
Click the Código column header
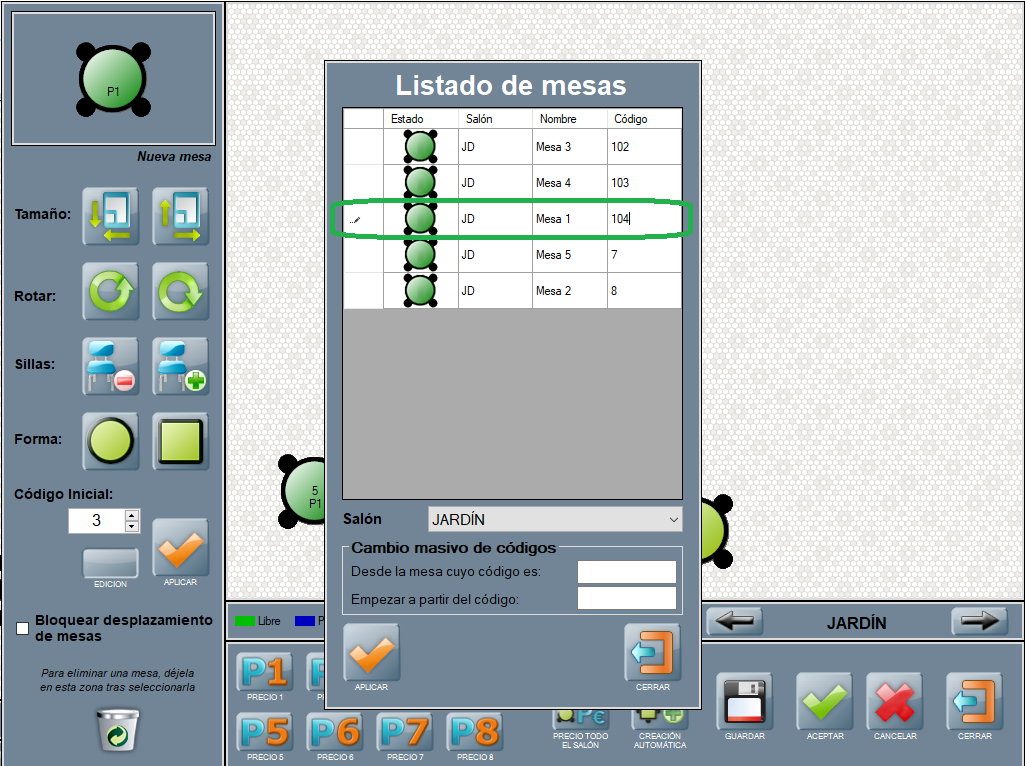(x=631, y=119)
